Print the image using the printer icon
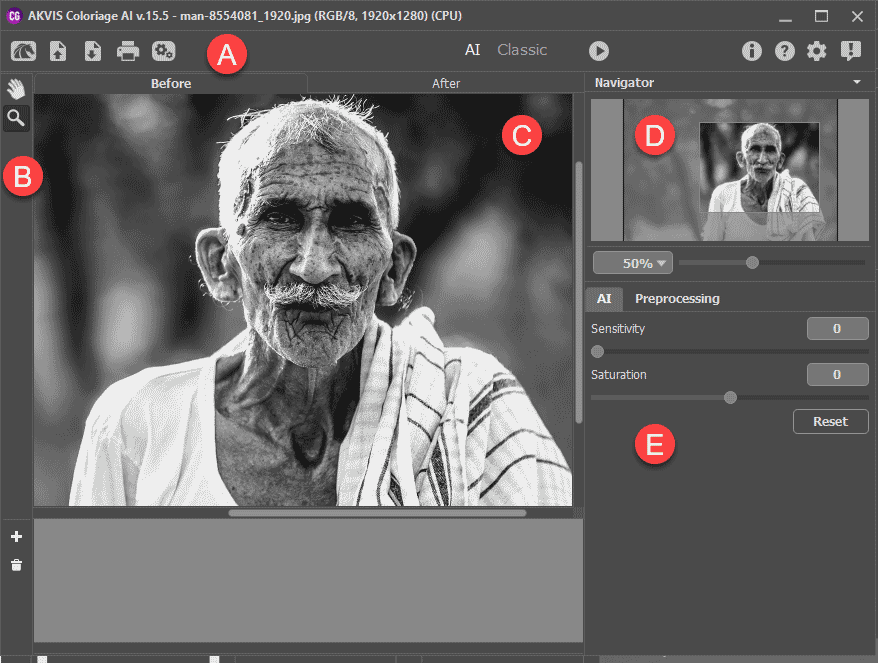This screenshot has height=663, width=878. [128, 50]
